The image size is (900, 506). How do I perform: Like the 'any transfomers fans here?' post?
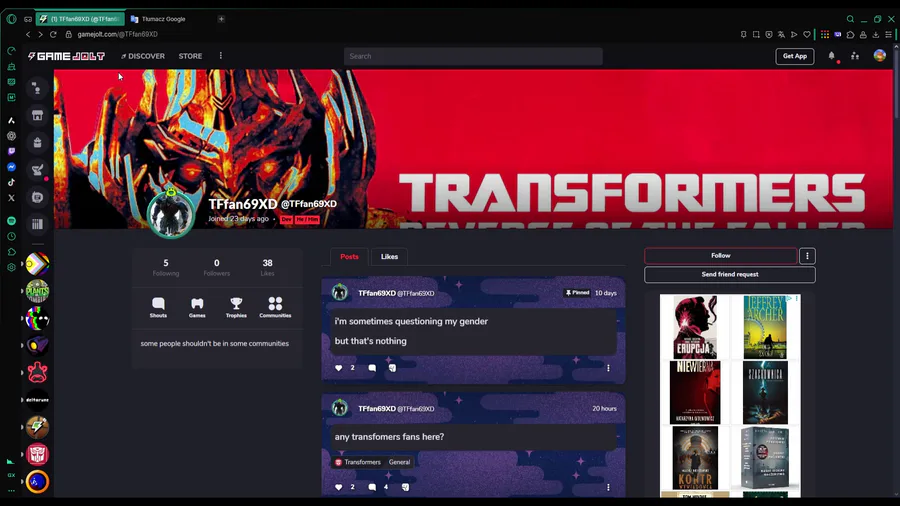click(339, 487)
